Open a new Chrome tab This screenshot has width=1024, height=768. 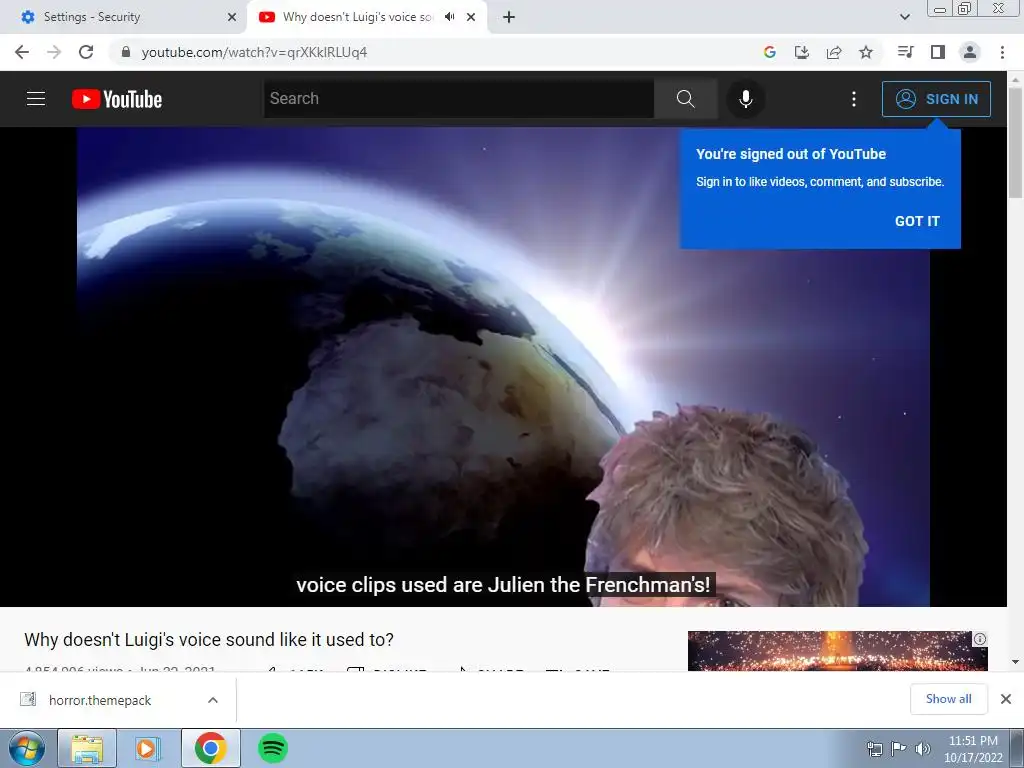[509, 17]
